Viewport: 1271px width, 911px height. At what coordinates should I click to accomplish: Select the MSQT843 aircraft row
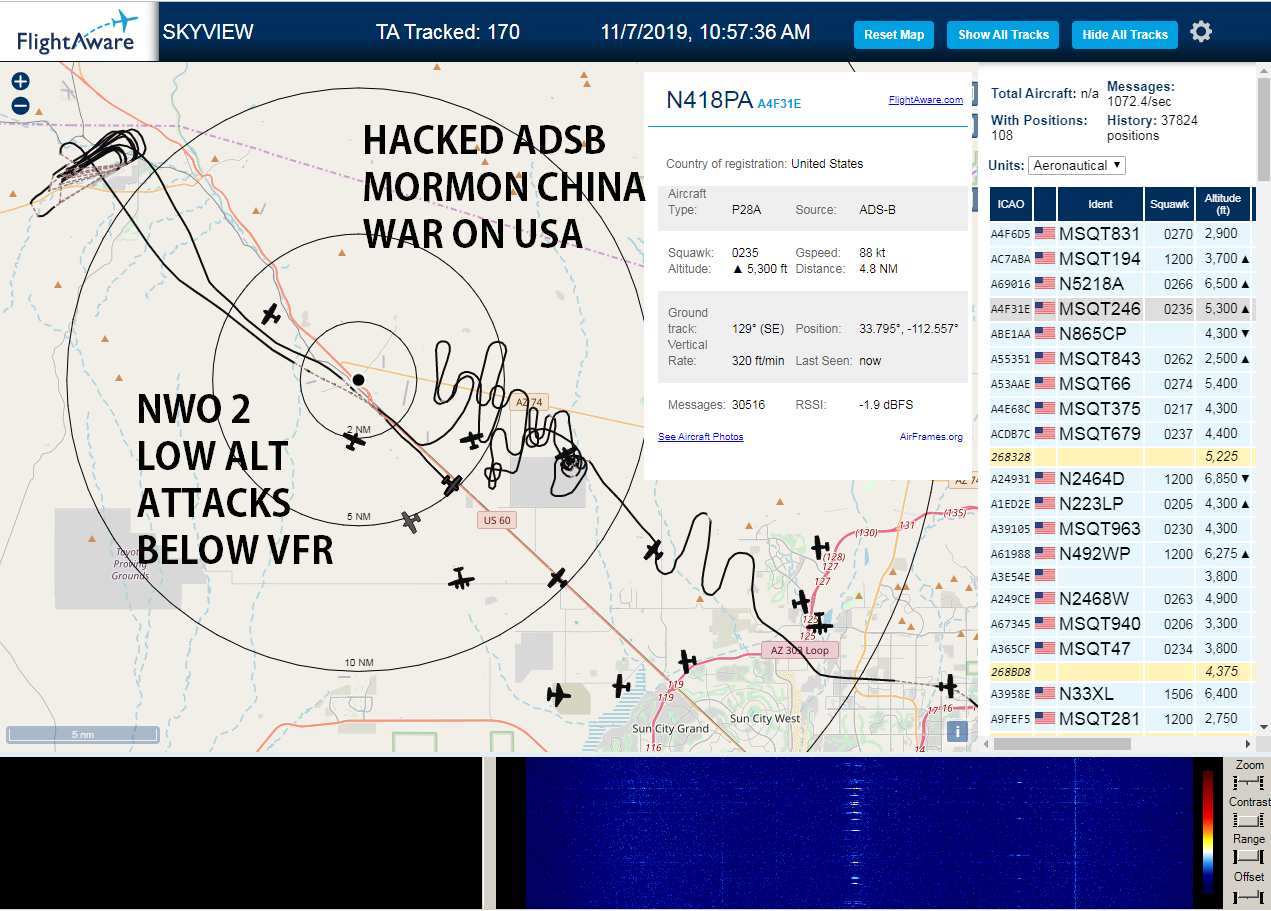[x=1121, y=359]
